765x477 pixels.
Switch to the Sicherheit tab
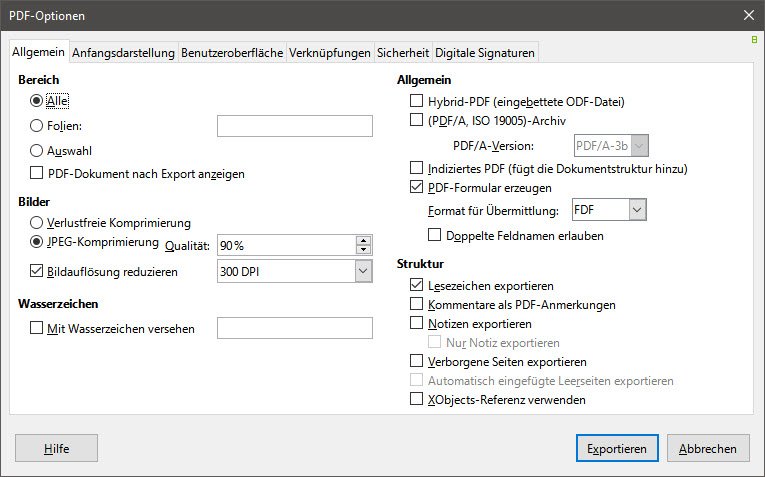(403, 53)
